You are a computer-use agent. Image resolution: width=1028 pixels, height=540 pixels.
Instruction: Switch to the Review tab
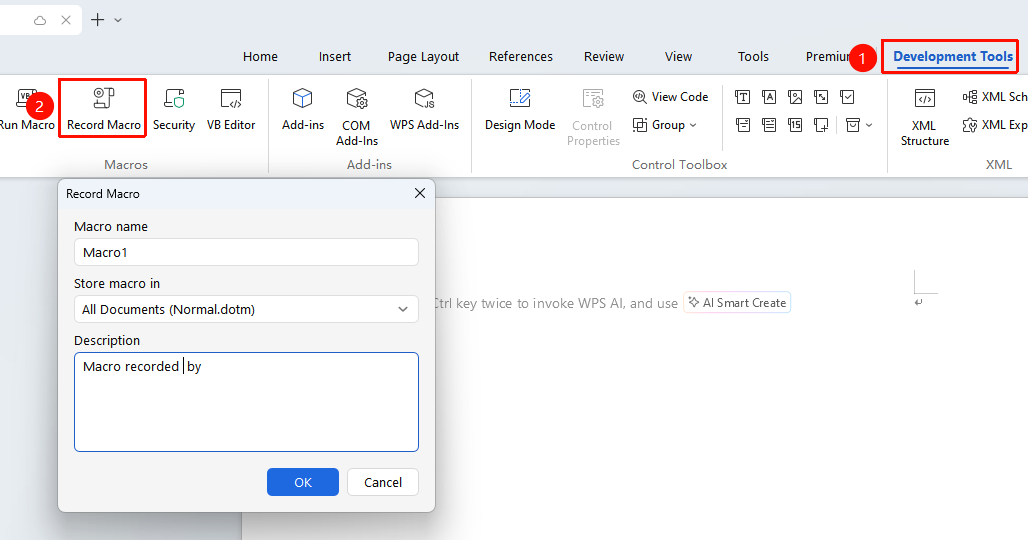[604, 56]
